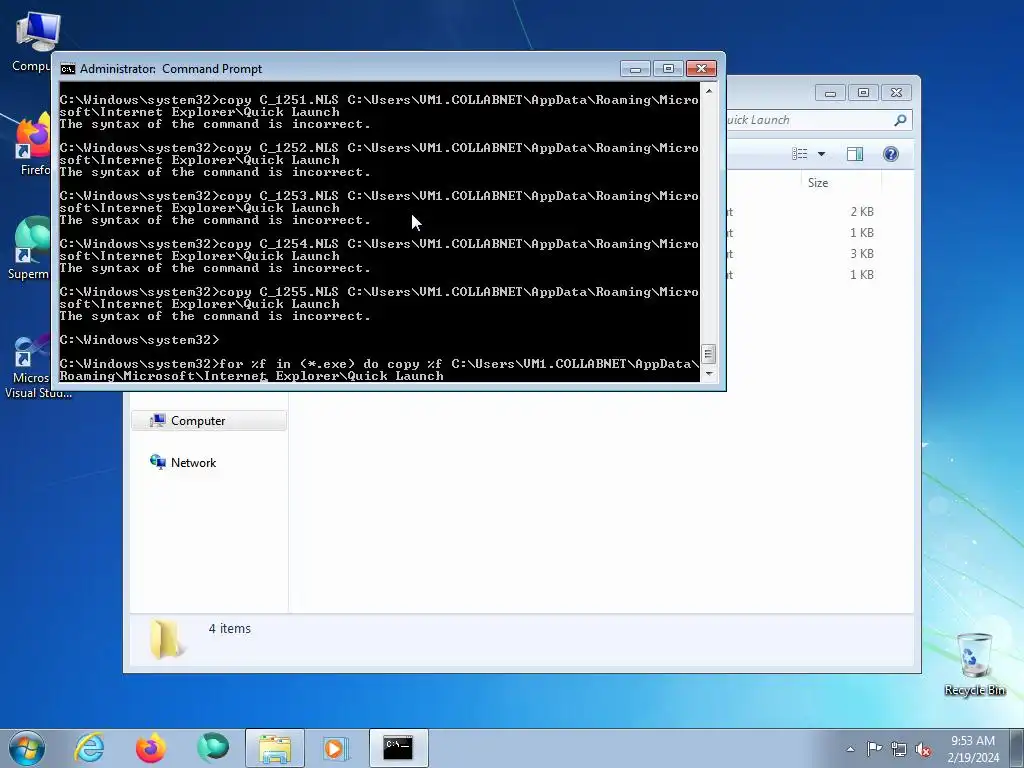
Task: Maximize the Explorer window behind
Action: [863, 93]
